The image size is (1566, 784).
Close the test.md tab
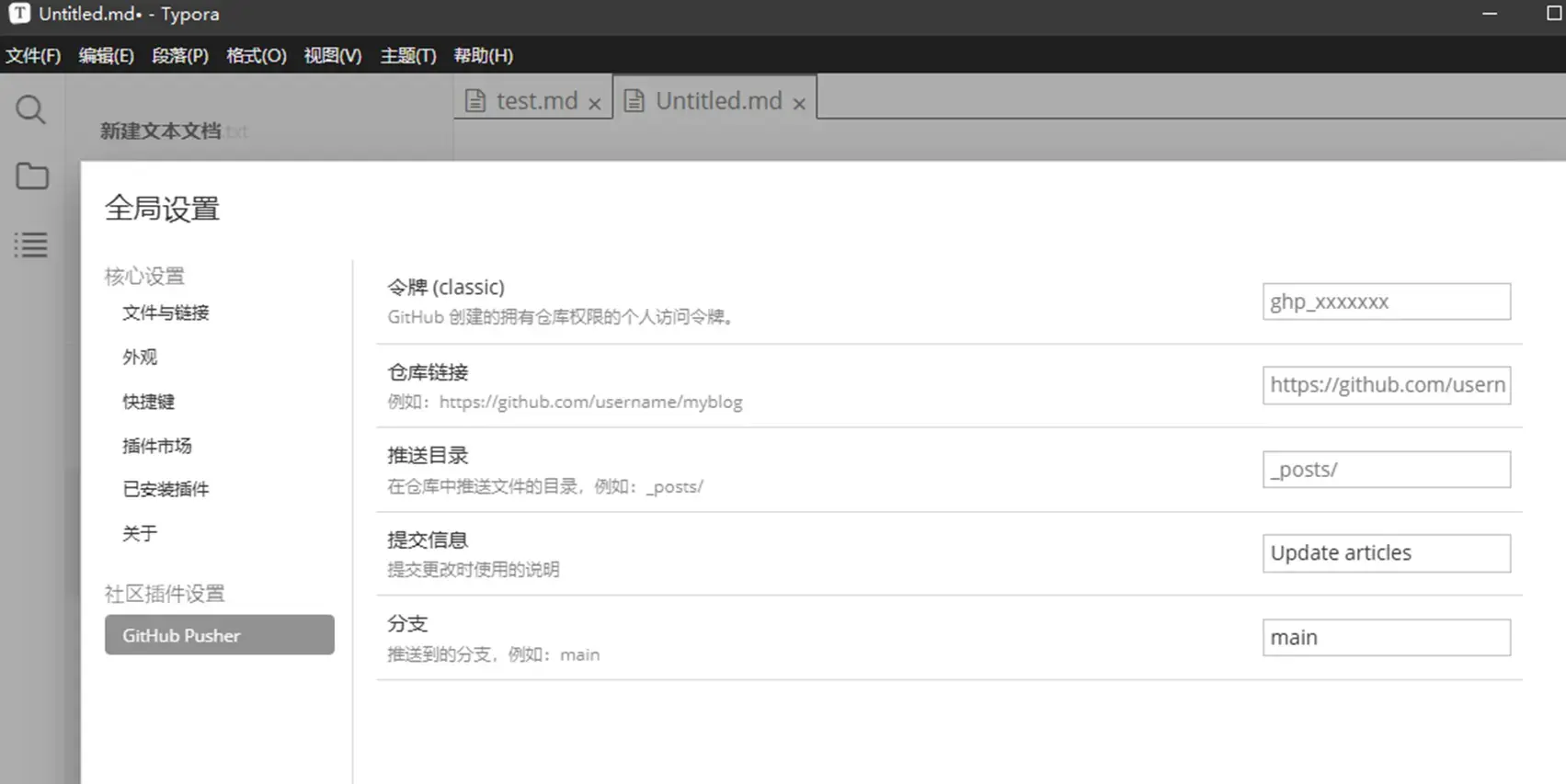(x=595, y=104)
